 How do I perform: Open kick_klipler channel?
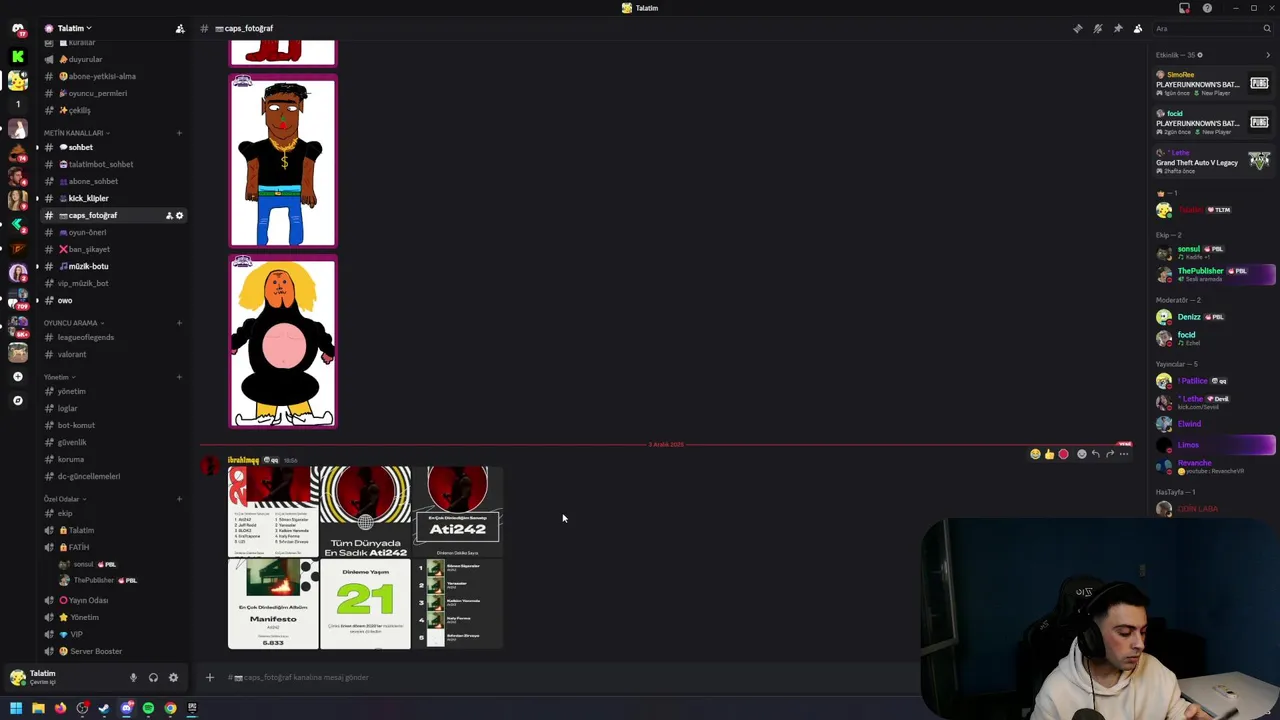point(113,198)
